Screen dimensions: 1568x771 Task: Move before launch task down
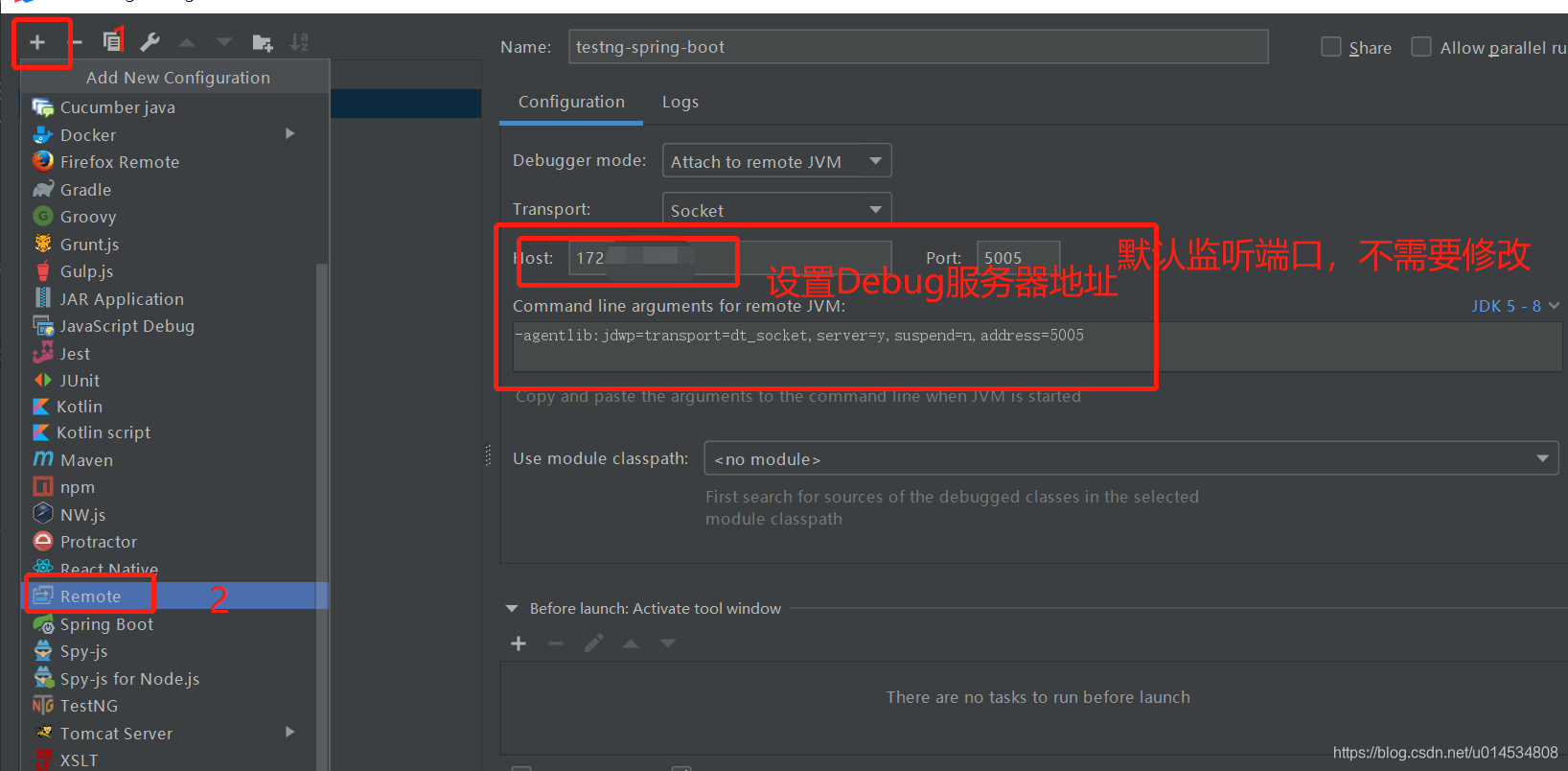668,643
